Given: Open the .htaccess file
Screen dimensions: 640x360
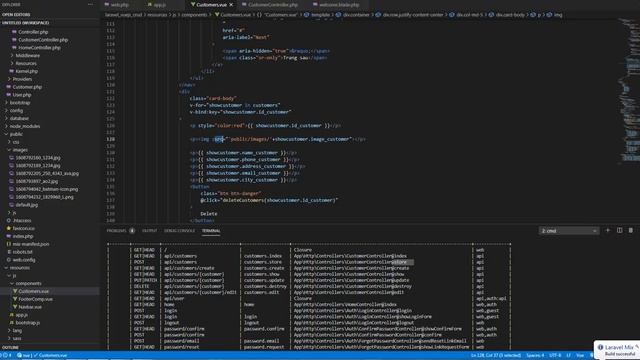Looking at the screenshot, I should (x=22, y=220).
